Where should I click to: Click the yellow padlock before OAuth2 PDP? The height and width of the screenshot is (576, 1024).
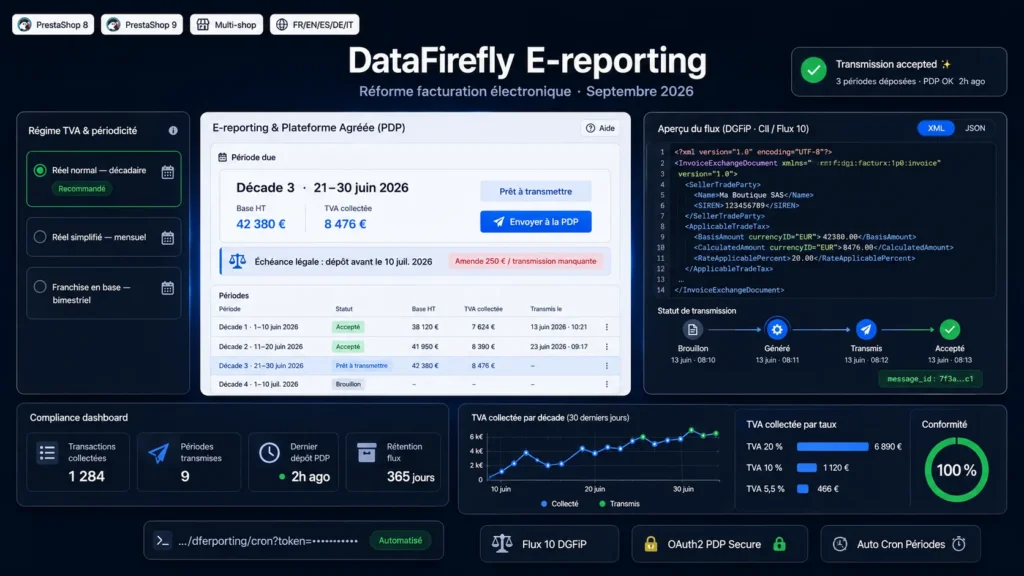click(x=650, y=544)
